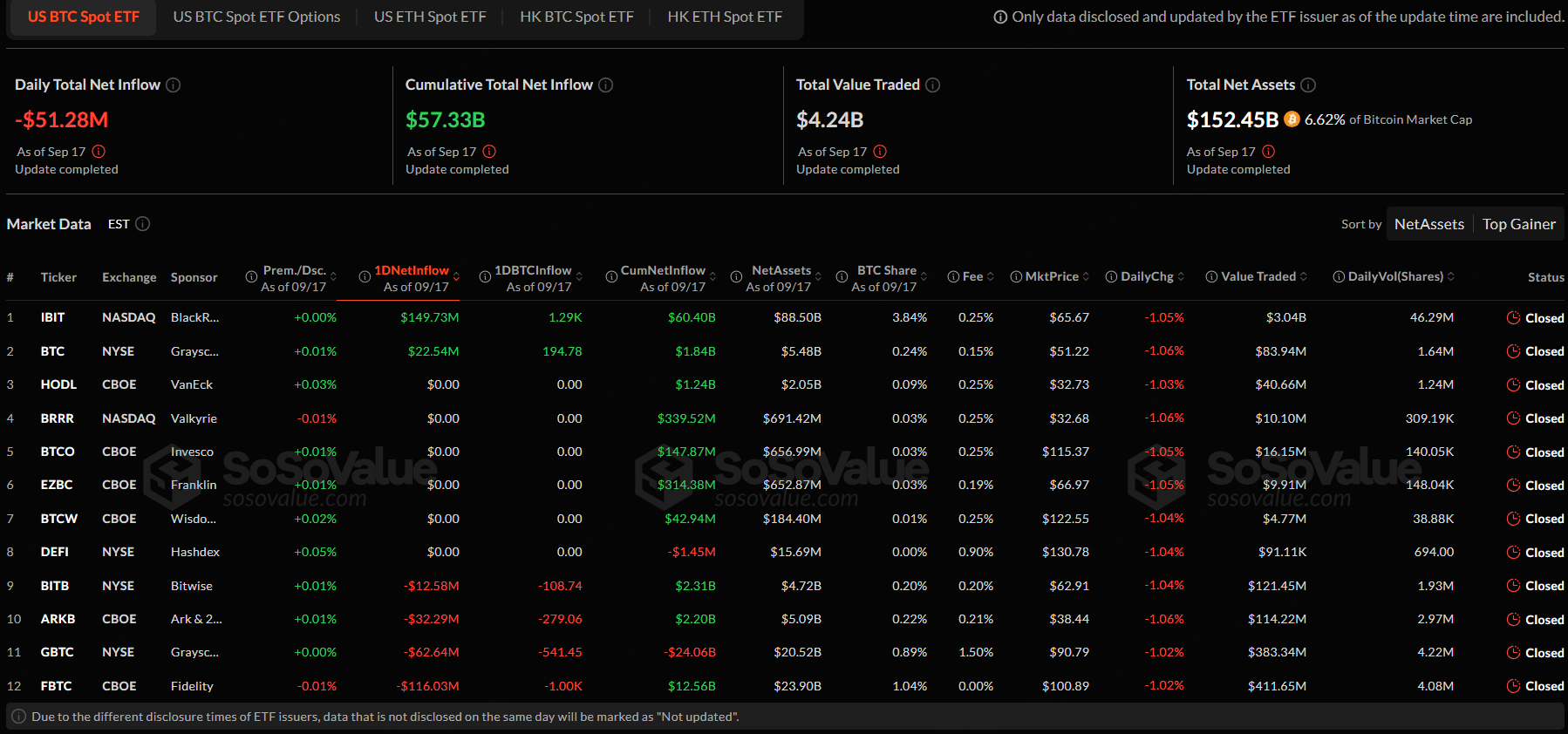The width and height of the screenshot is (1568, 734).
Task: Click the clock status icon for IBIT
Action: pyautogui.click(x=1513, y=318)
